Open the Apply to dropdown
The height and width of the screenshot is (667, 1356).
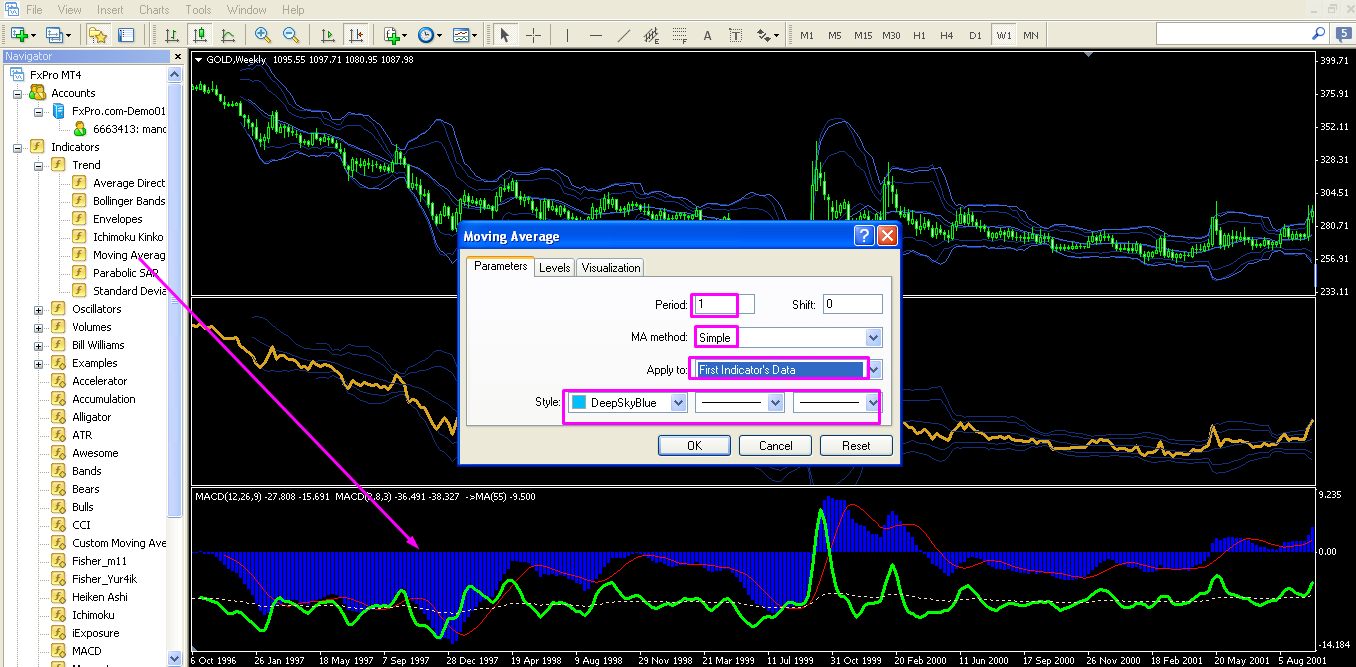(873, 370)
